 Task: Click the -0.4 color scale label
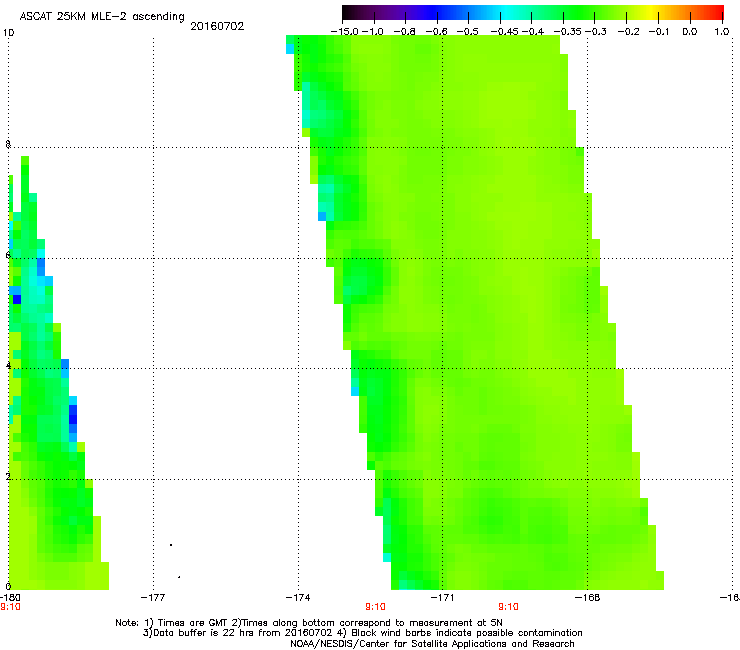point(532,32)
